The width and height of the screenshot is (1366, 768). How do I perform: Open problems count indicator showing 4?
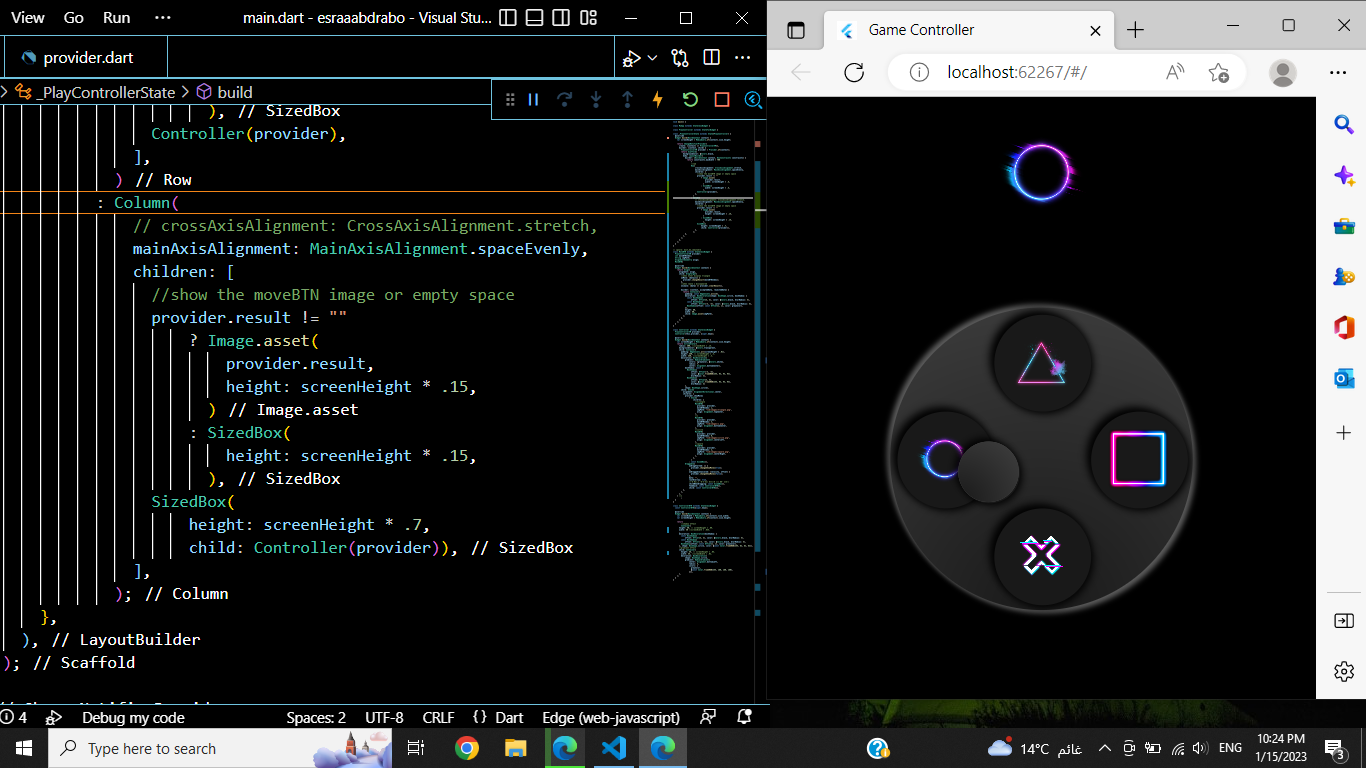(x=15, y=717)
